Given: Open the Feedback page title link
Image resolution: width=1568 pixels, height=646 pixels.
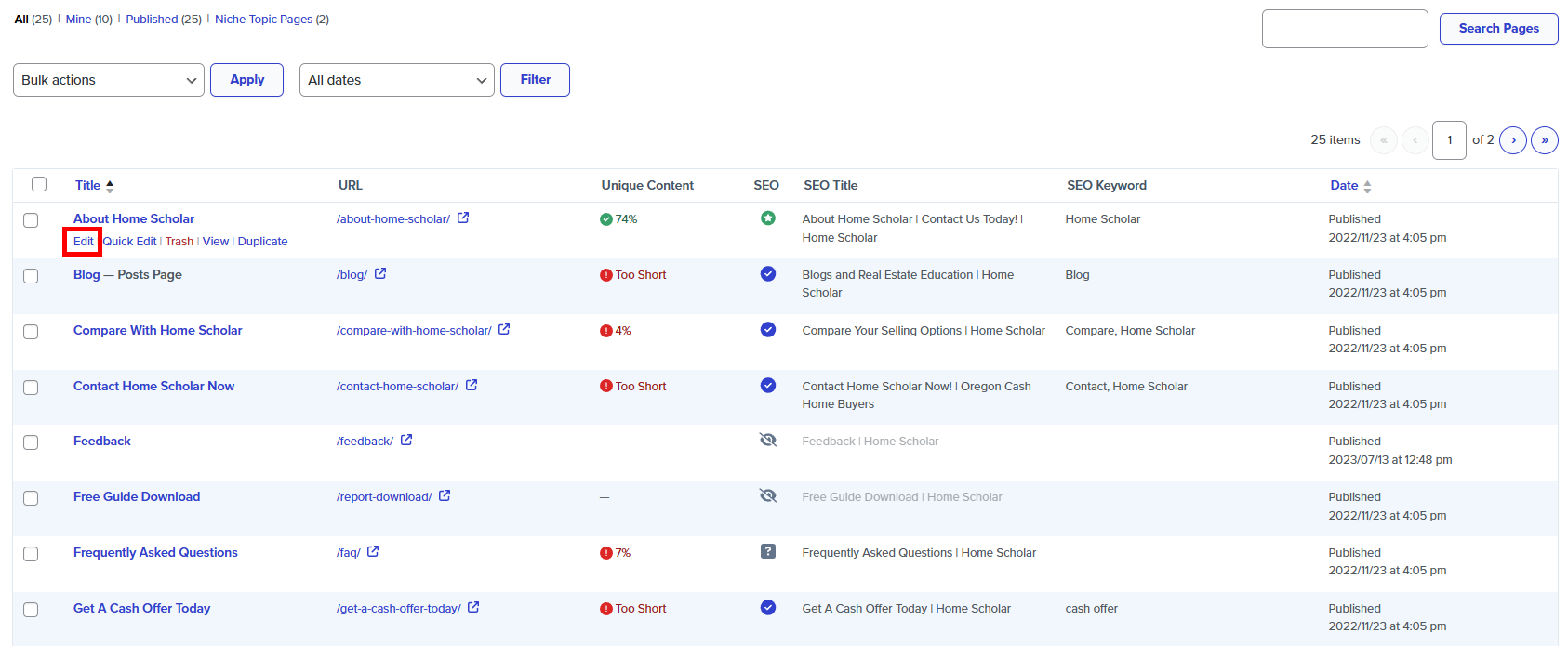Looking at the screenshot, I should [x=102, y=442].
